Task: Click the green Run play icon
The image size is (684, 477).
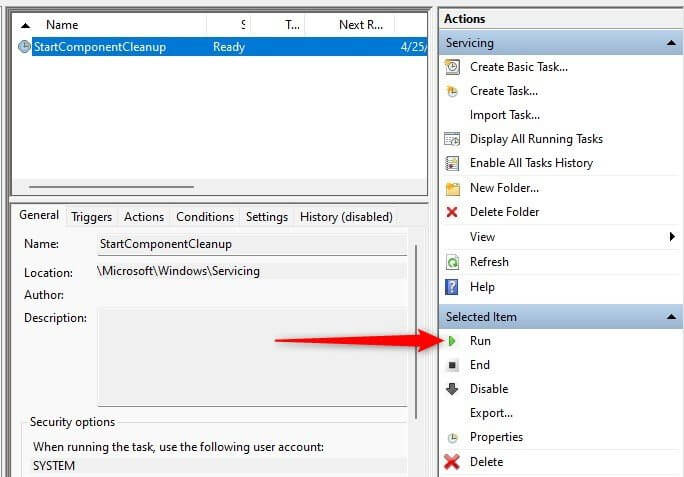Action: (x=452, y=341)
